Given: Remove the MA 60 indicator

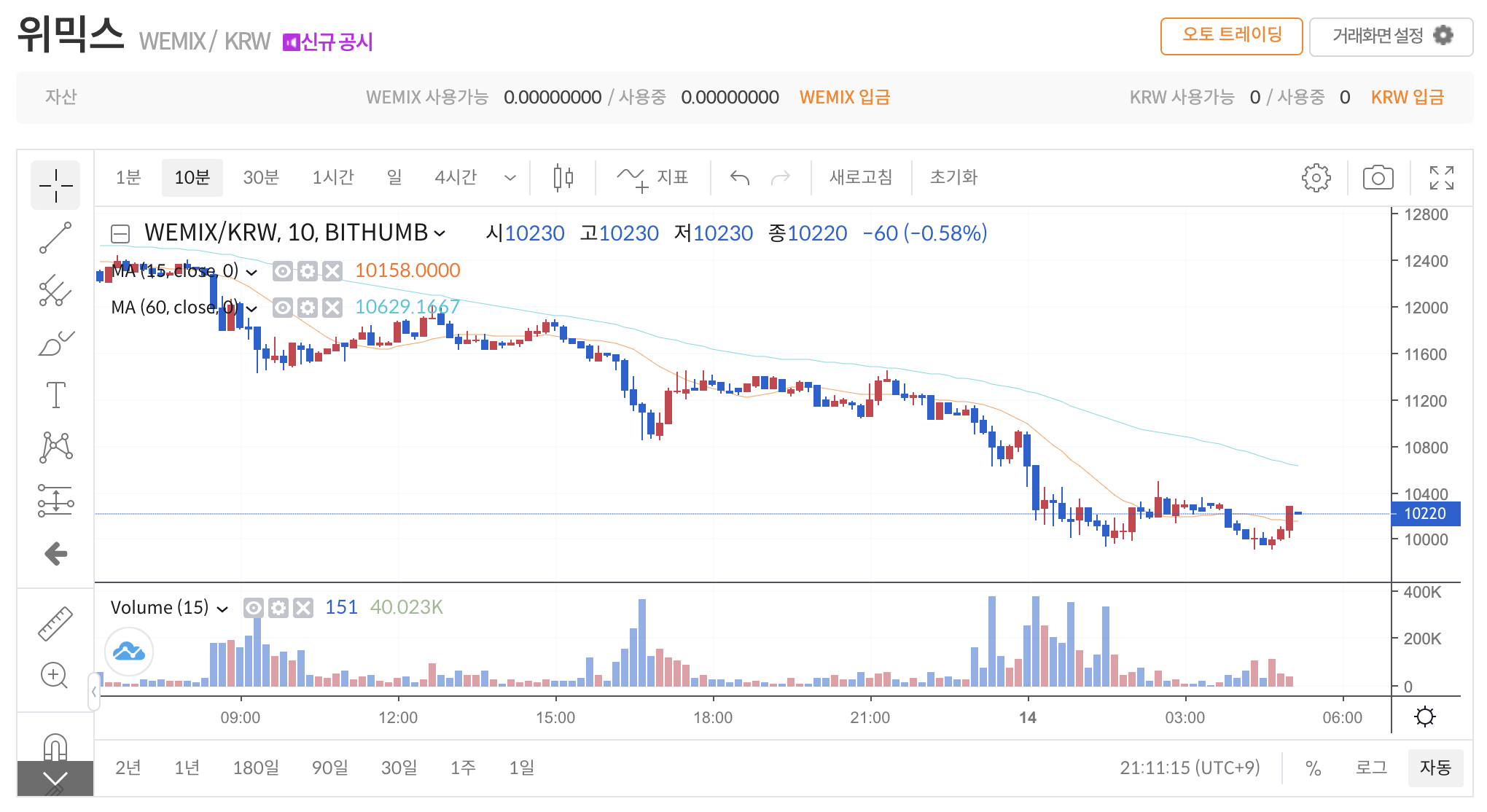Looking at the screenshot, I should [332, 308].
